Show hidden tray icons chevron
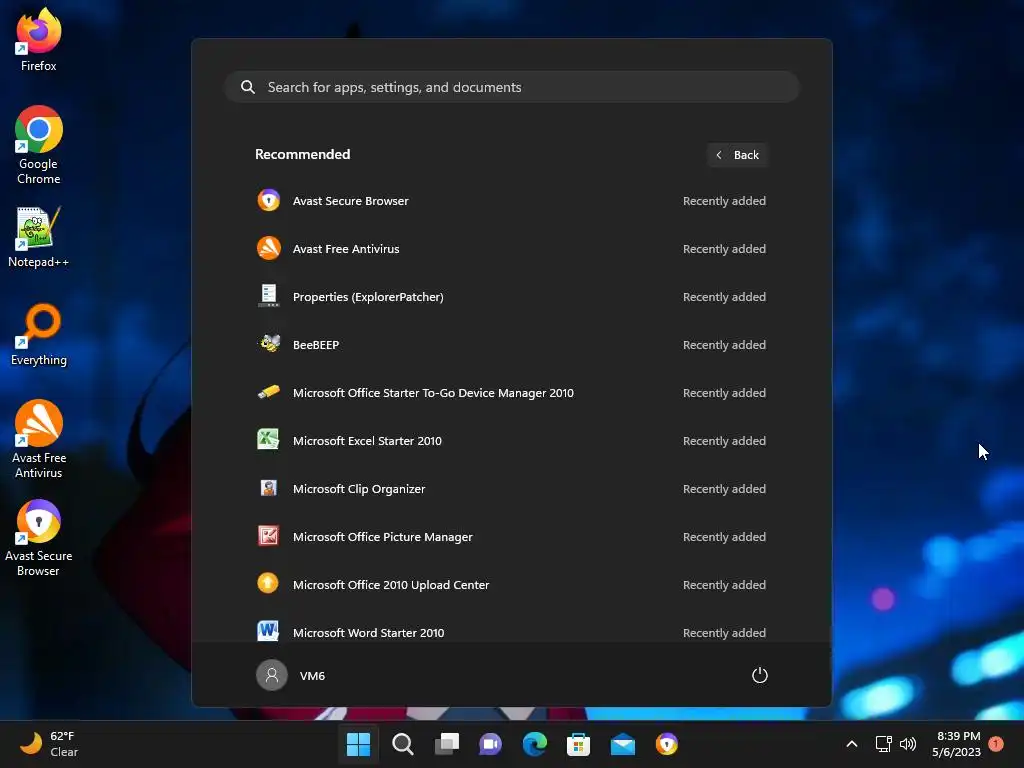Image resolution: width=1024 pixels, height=768 pixels. [x=852, y=744]
